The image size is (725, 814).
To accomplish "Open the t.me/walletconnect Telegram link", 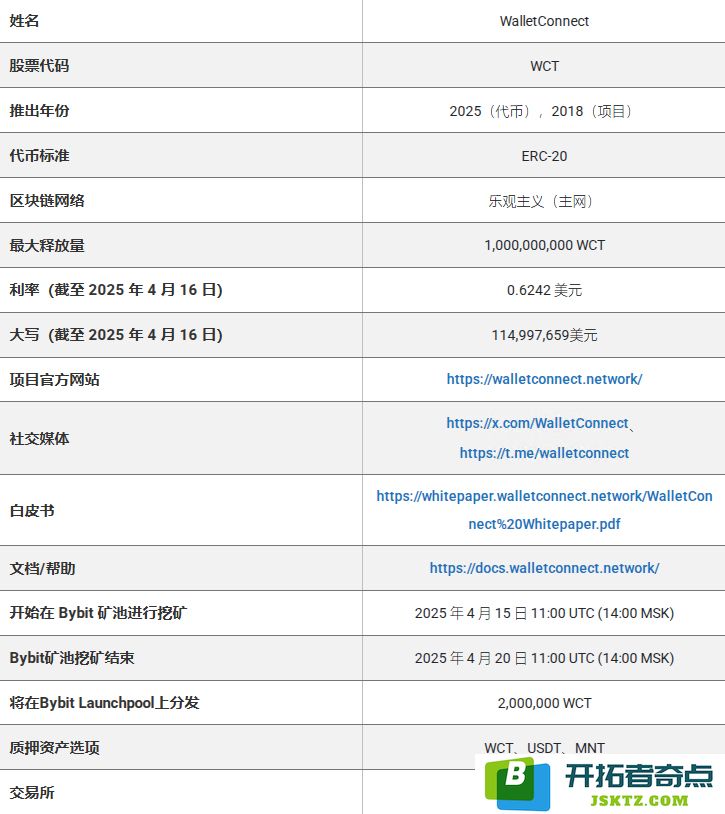I will pos(544,453).
